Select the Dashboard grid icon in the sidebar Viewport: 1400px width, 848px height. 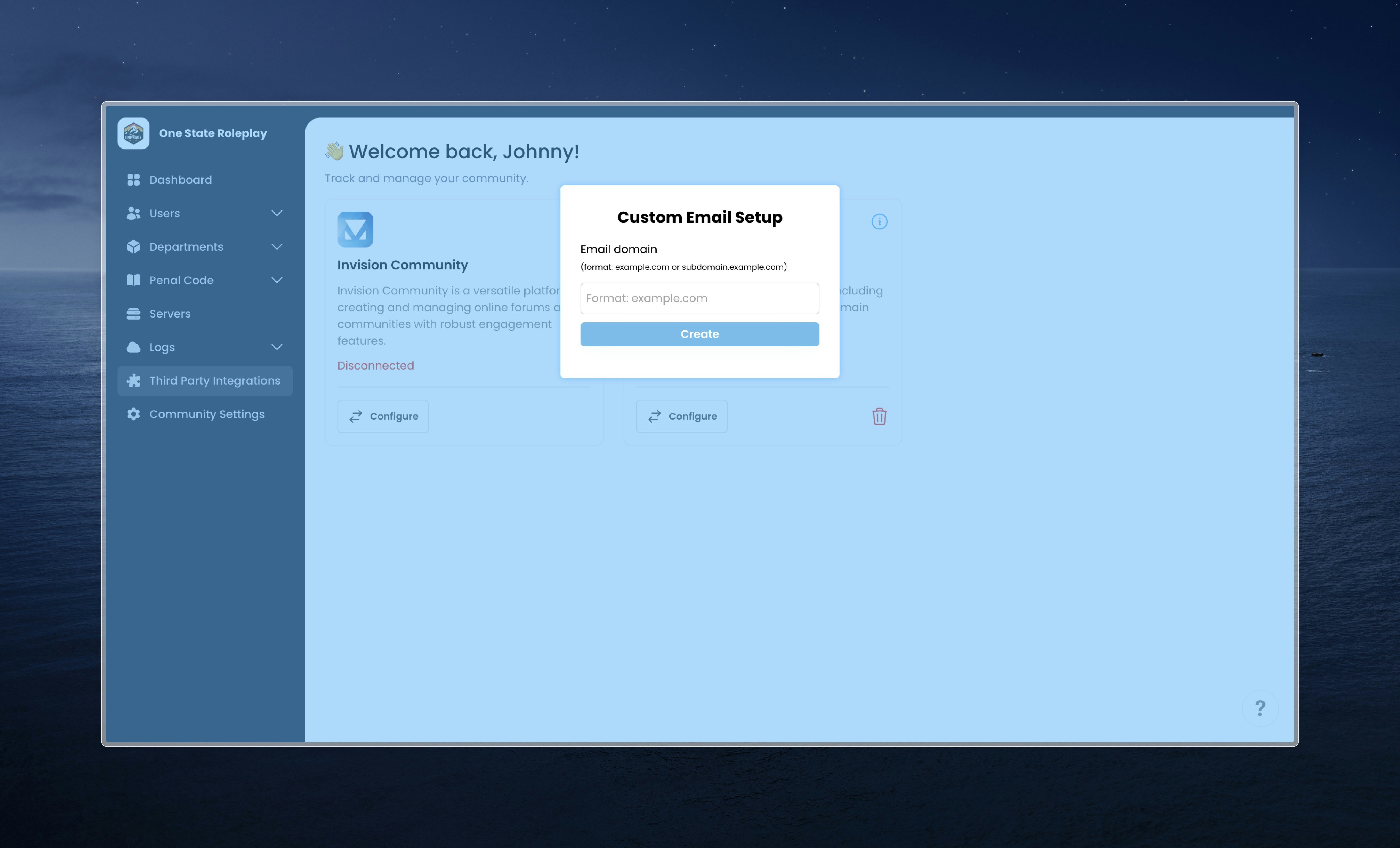click(x=133, y=179)
